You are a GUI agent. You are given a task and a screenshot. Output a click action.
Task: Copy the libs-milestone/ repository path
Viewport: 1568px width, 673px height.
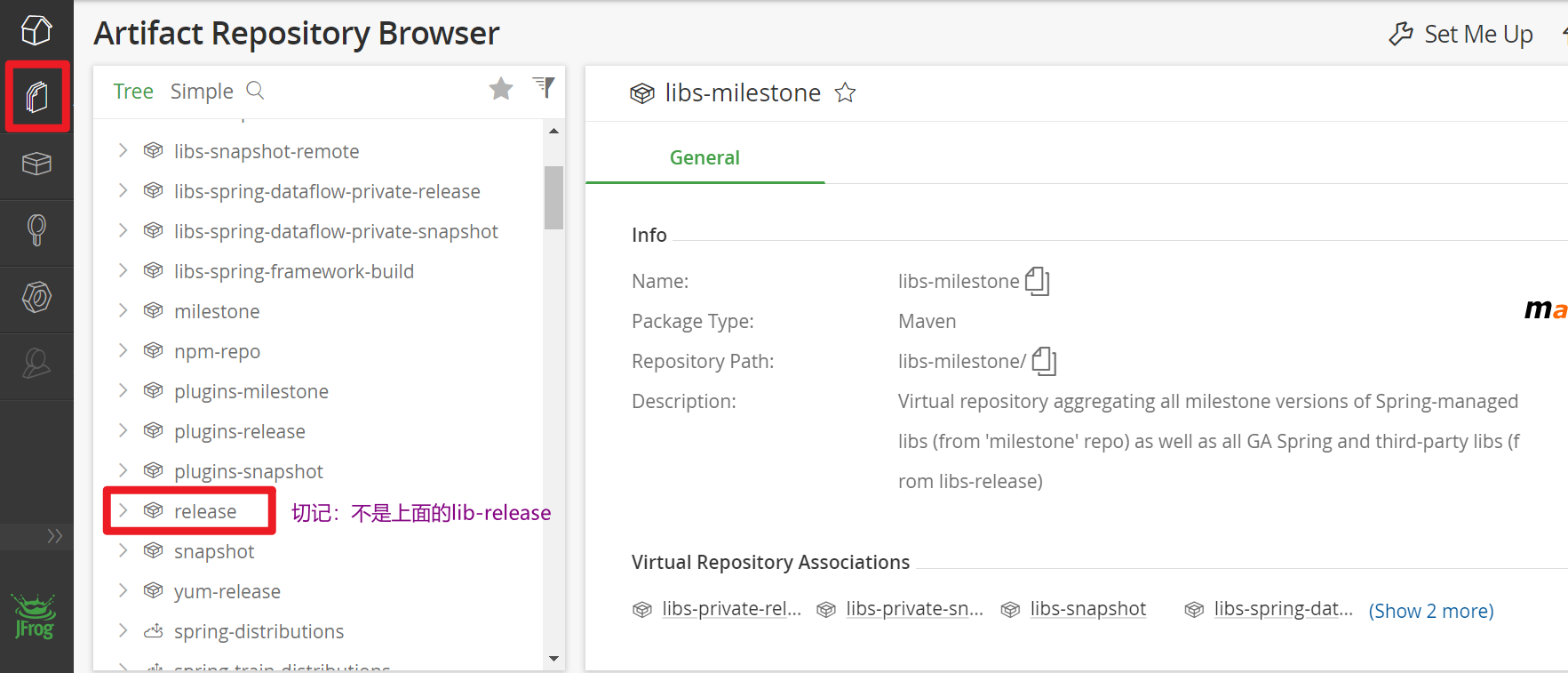1044,361
